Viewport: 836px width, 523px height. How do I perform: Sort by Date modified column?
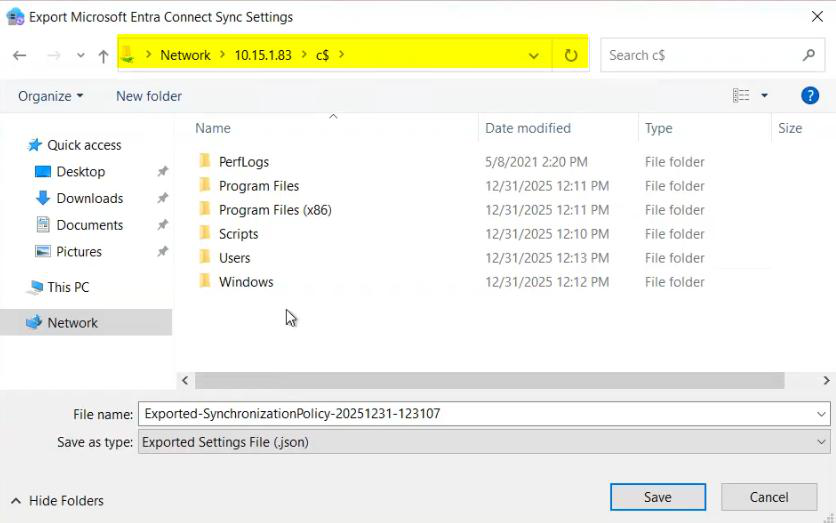pyautogui.click(x=528, y=128)
